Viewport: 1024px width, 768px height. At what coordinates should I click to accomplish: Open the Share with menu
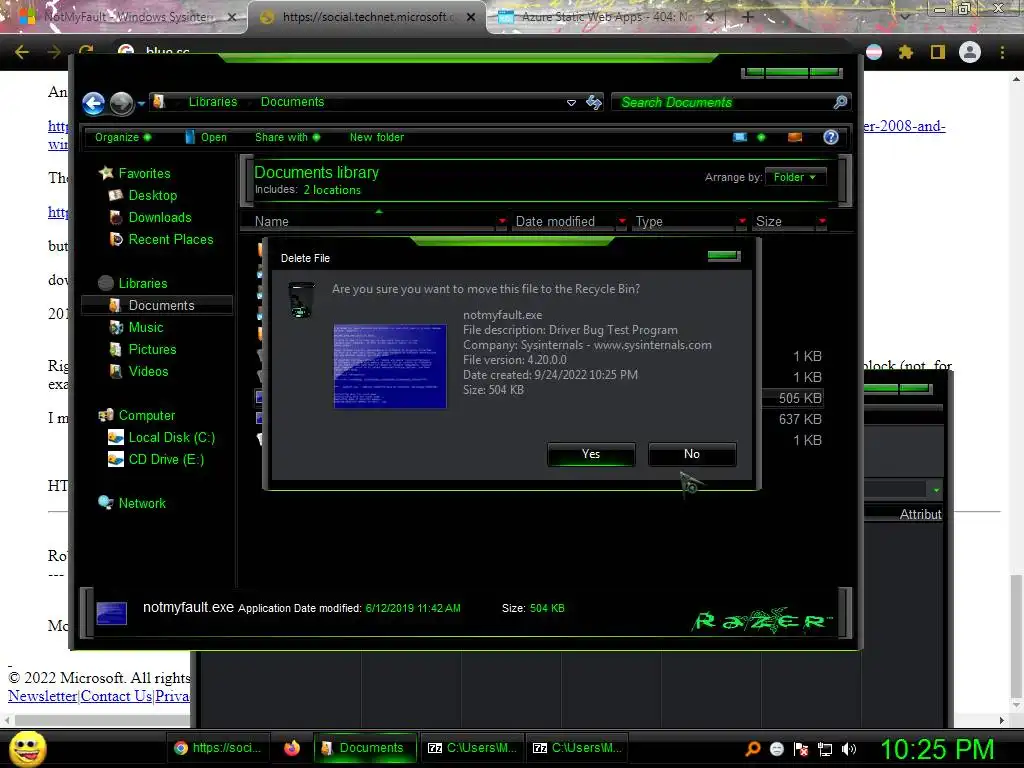[x=287, y=137]
